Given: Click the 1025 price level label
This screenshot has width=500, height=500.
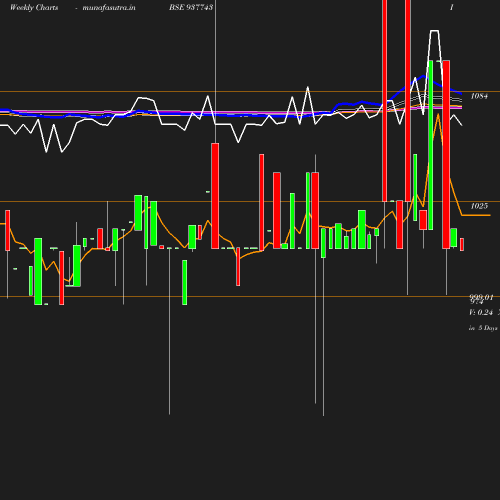Looking at the screenshot, I should pos(479,206).
